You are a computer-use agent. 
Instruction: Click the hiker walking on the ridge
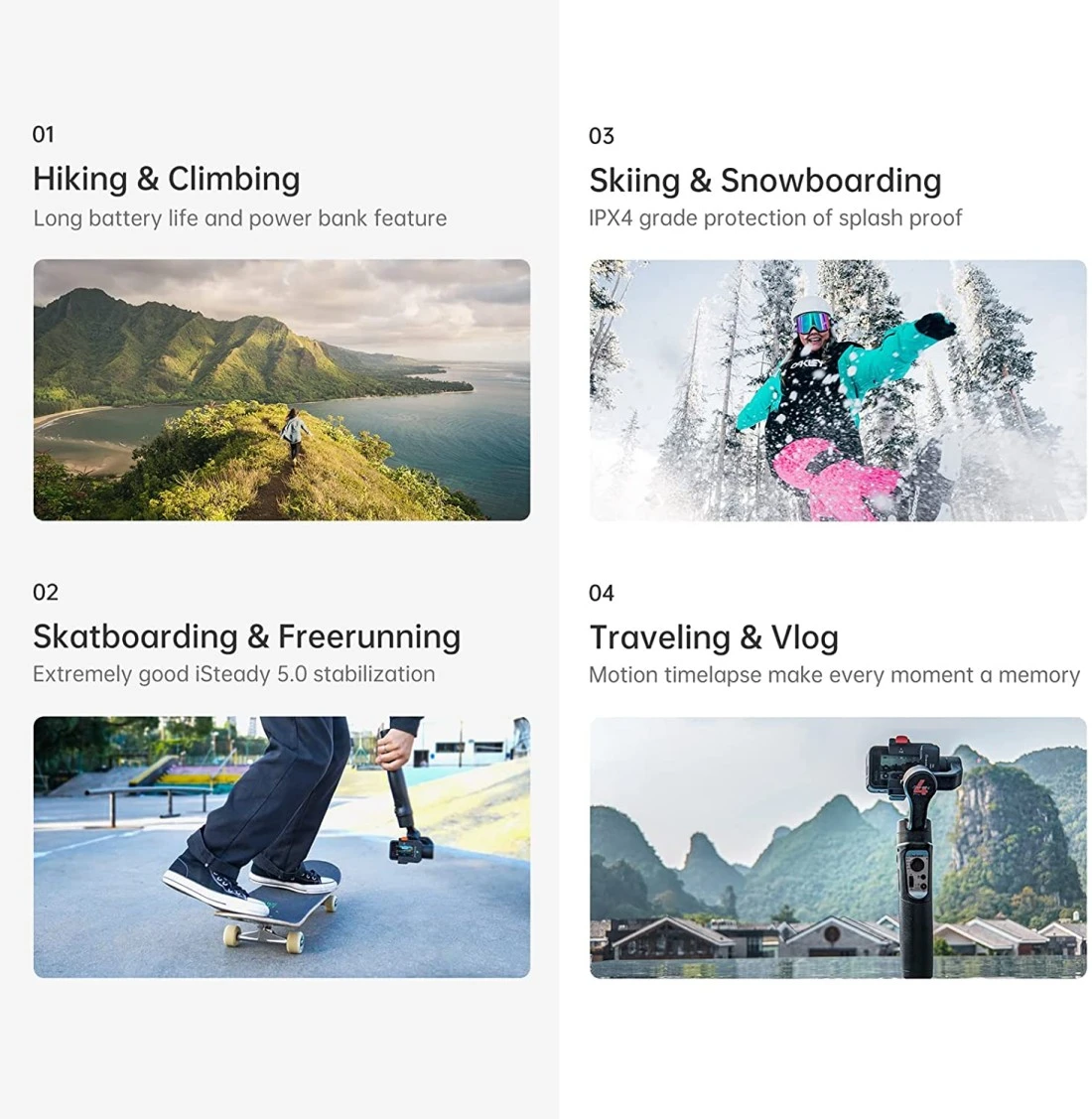[294, 433]
